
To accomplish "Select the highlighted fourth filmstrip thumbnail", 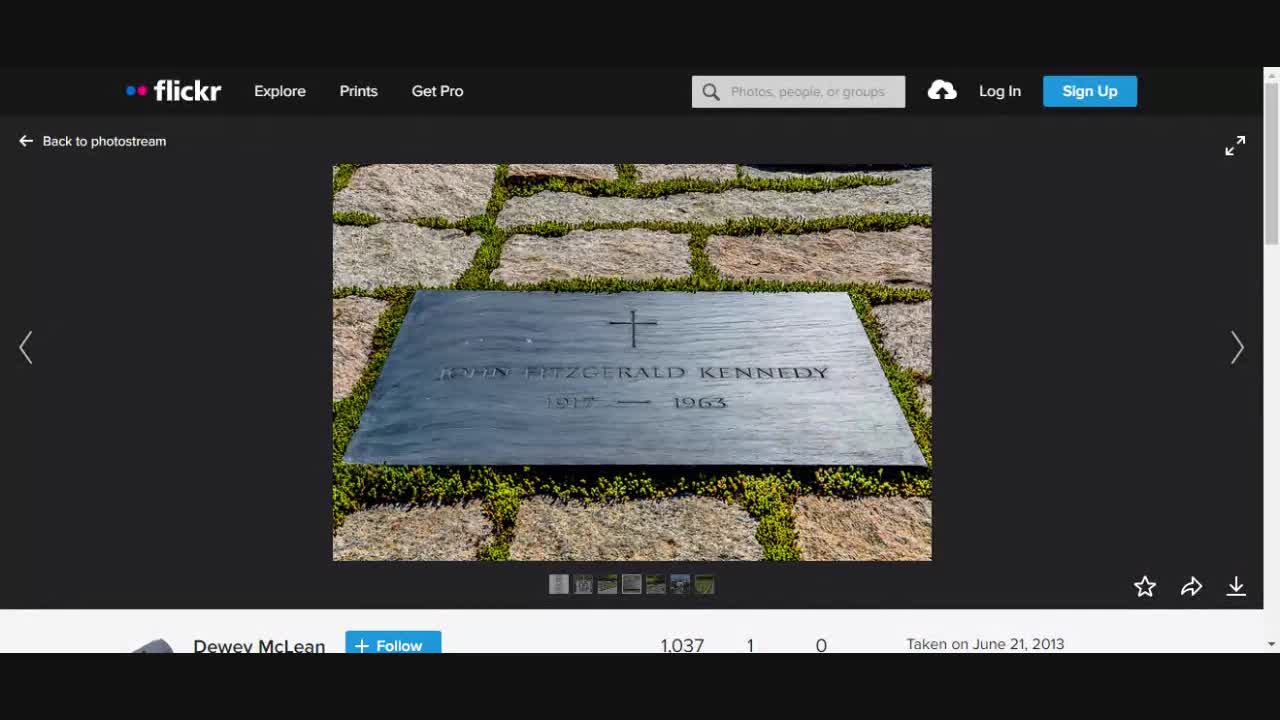I will tap(631, 584).
